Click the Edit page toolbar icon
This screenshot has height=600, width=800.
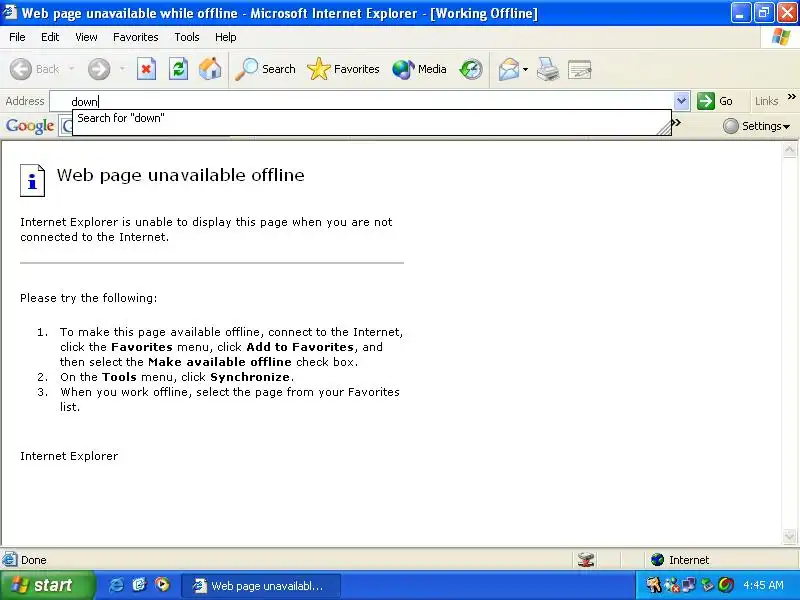point(580,69)
